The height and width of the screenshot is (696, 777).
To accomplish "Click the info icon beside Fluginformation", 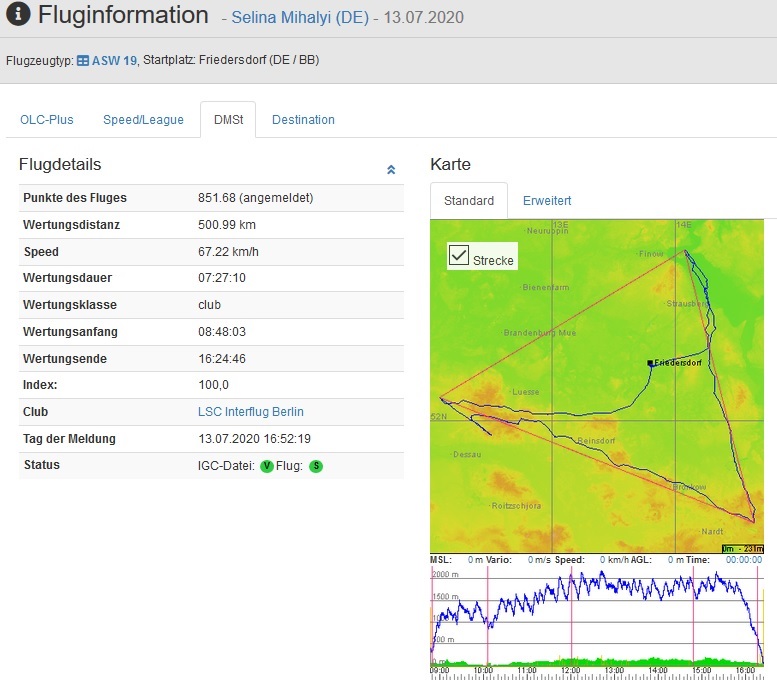I will (19, 16).
